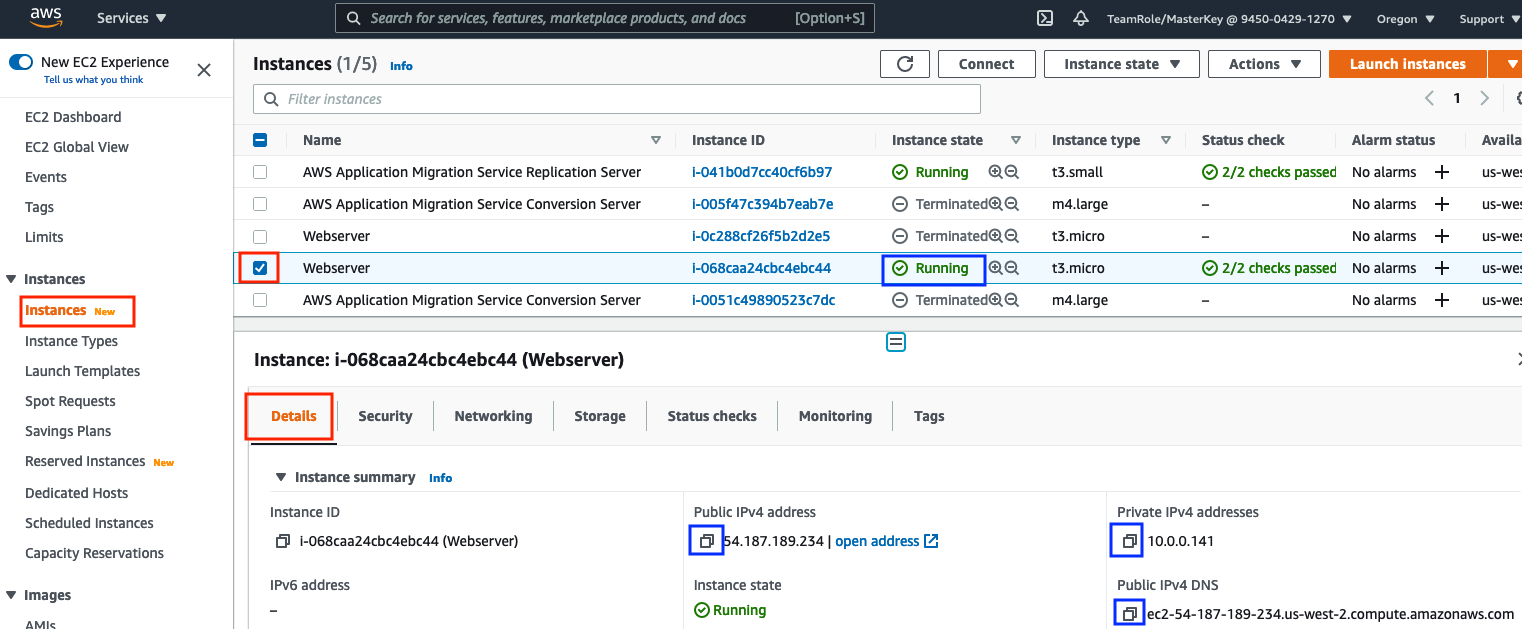This screenshot has height=629, width=1522.
Task: Copy the Private IPv4 address 10.0.0.141
Action: 1130,541
